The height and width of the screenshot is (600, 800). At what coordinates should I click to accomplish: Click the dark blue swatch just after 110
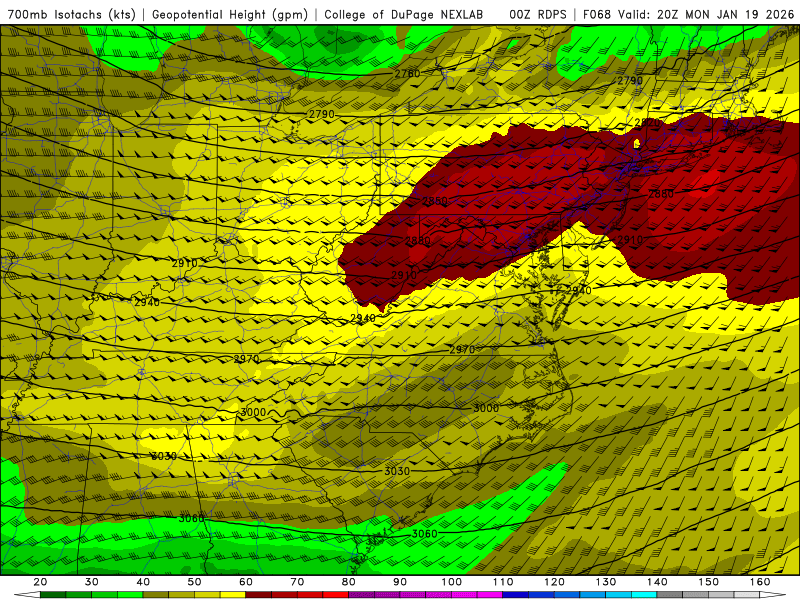pos(516,595)
